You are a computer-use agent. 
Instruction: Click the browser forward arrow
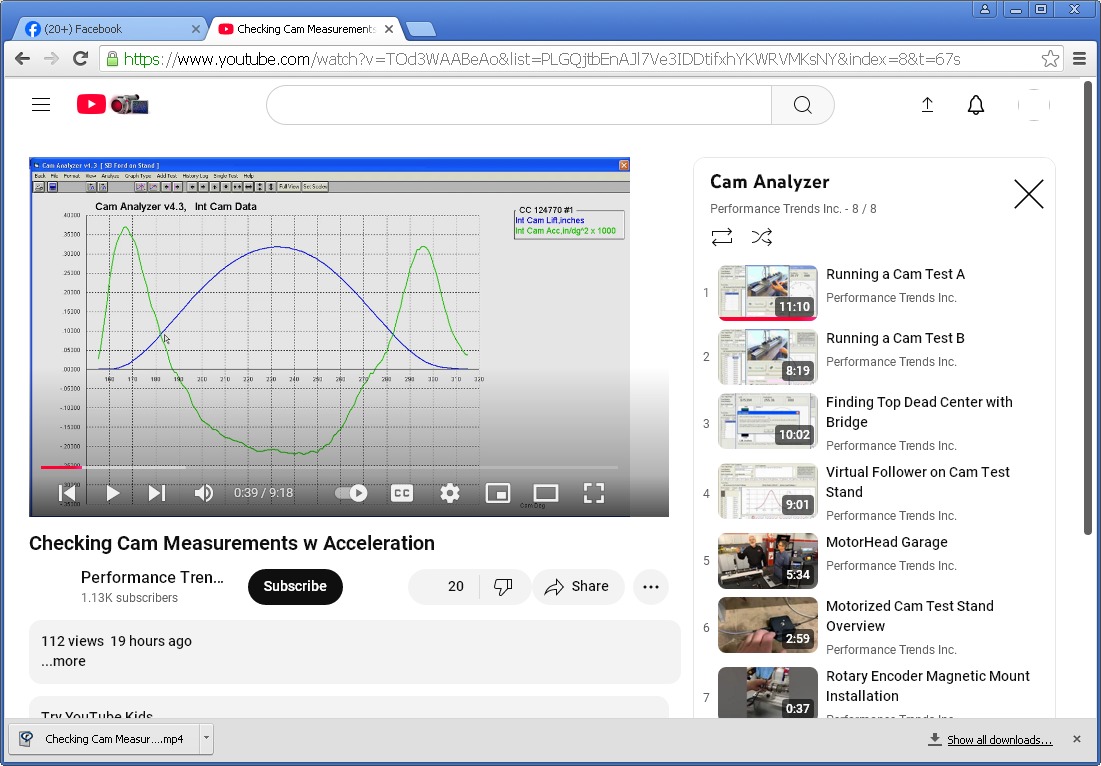coord(51,59)
